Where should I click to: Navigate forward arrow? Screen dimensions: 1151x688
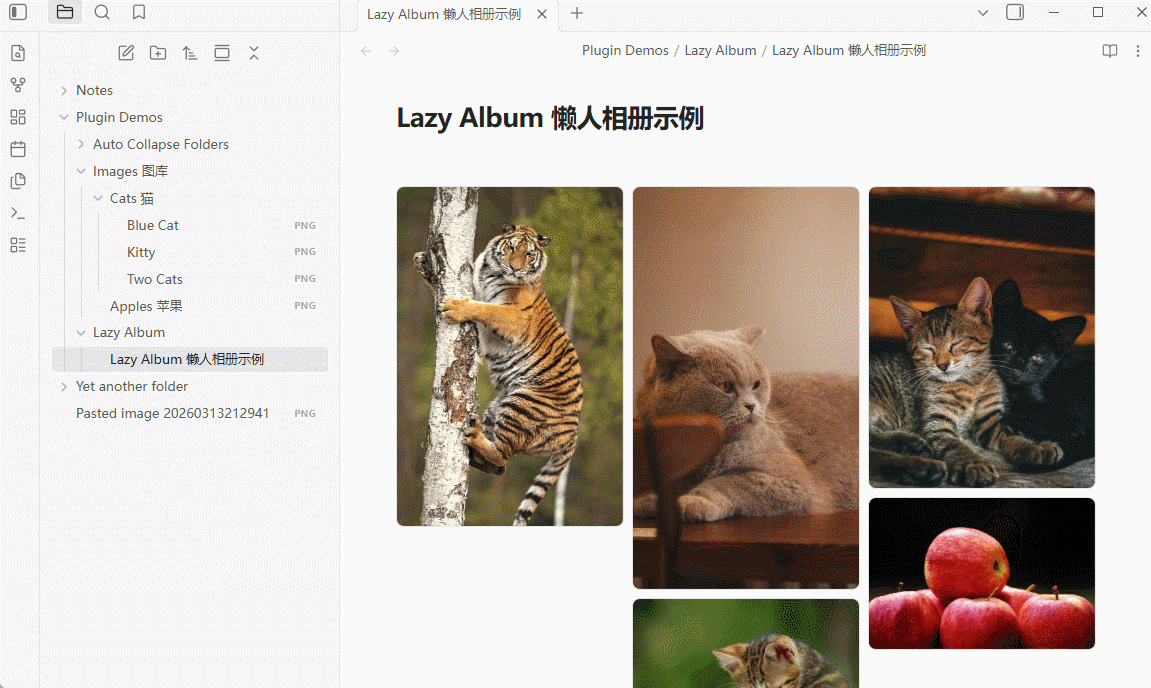(x=394, y=51)
